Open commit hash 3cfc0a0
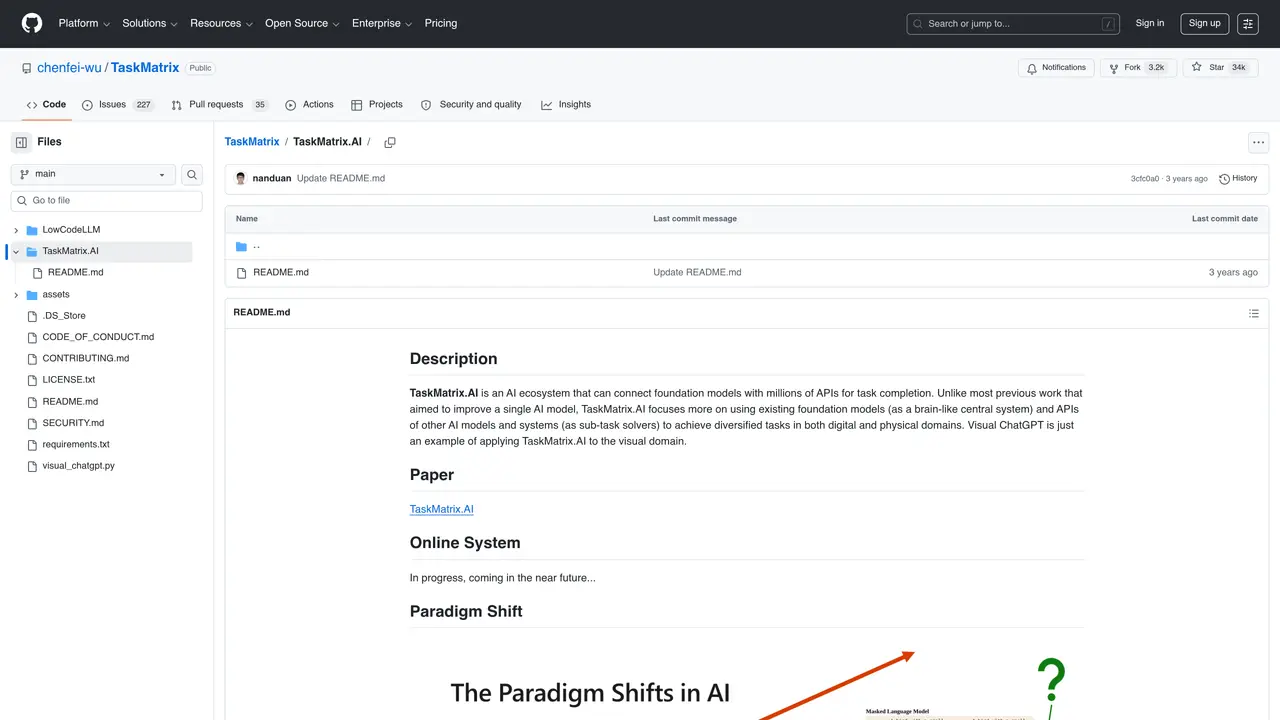This screenshot has width=1280, height=720. click(x=1145, y=179)
